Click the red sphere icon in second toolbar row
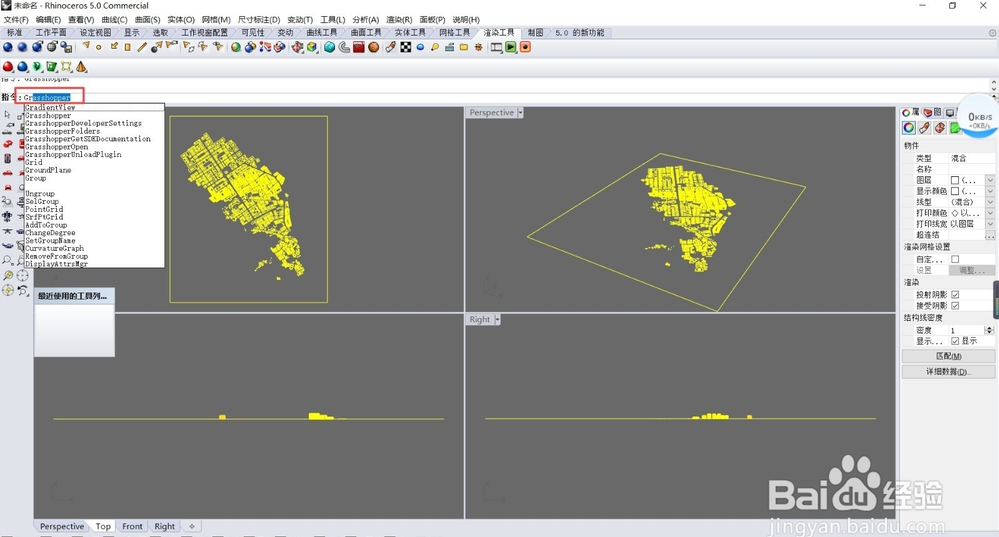Screen dimensions: 999x537 coord(8,67)
